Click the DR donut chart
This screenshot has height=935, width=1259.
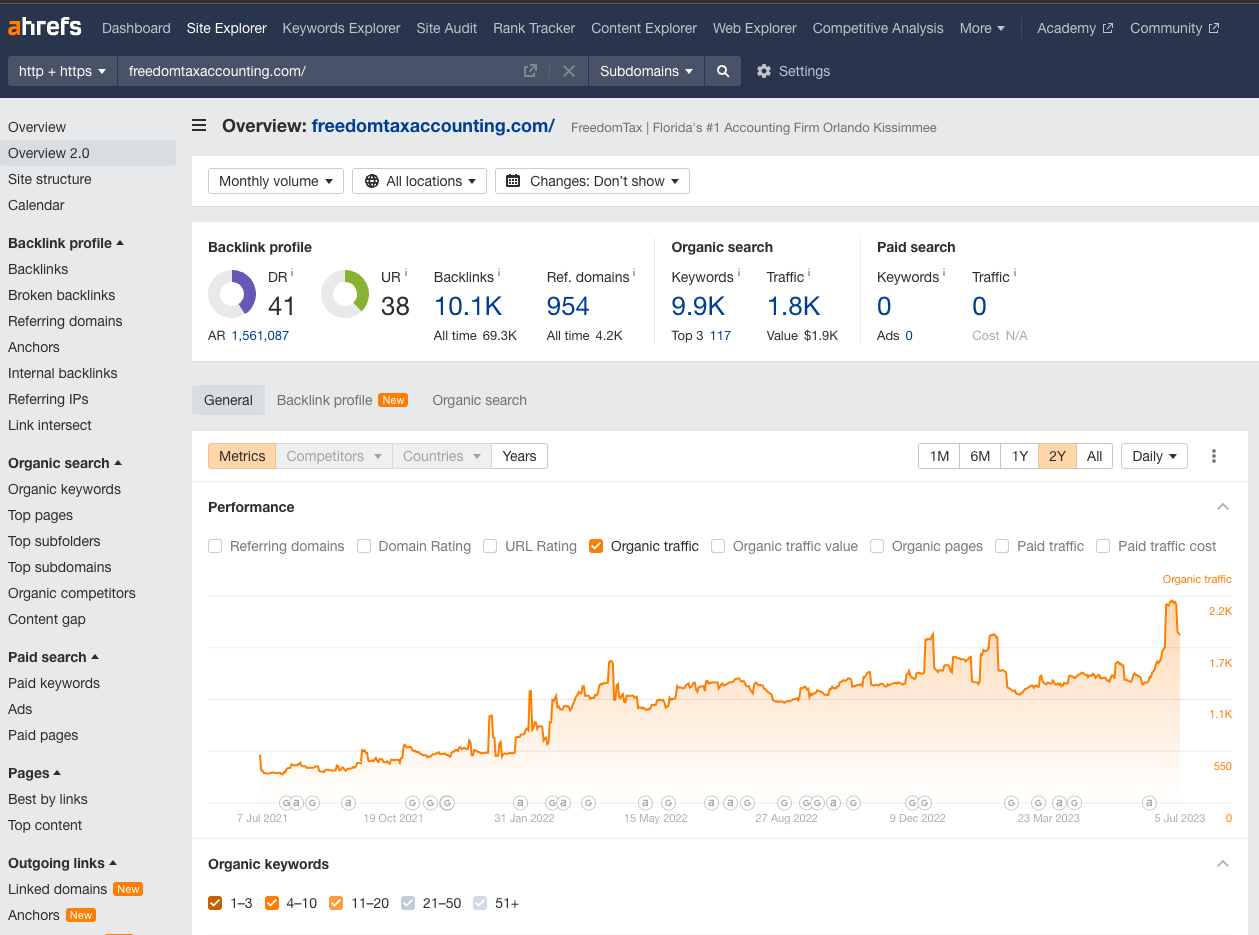(x=232, y=294)
